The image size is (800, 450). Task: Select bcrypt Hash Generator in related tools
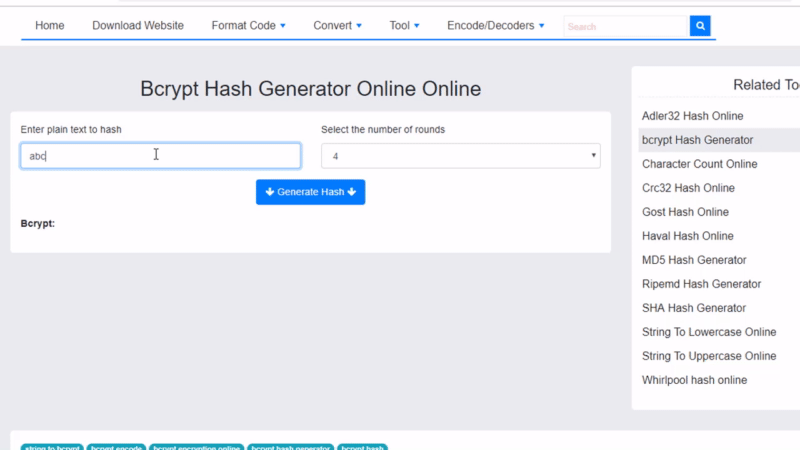coord(697,140)
